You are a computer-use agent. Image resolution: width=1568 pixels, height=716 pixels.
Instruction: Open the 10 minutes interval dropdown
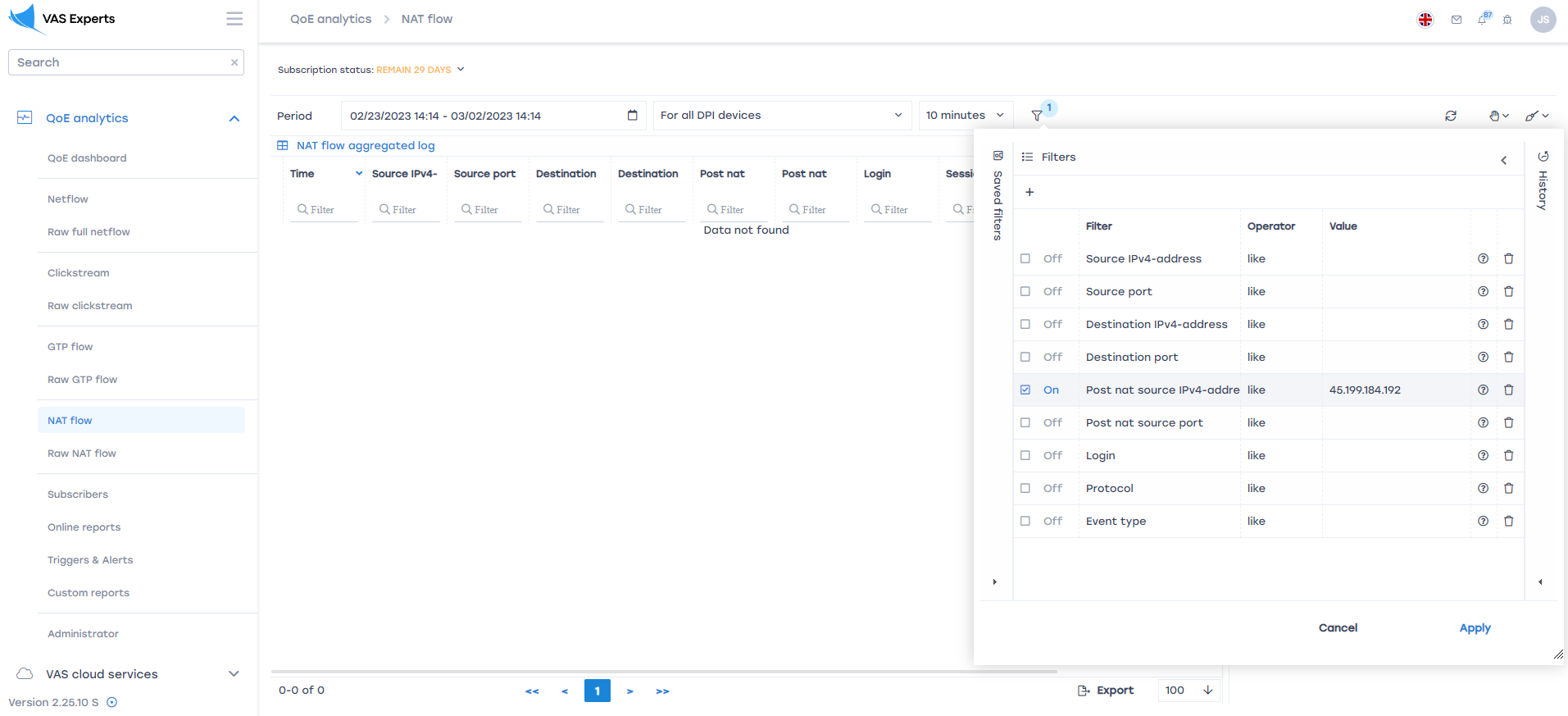pos(965,116)
